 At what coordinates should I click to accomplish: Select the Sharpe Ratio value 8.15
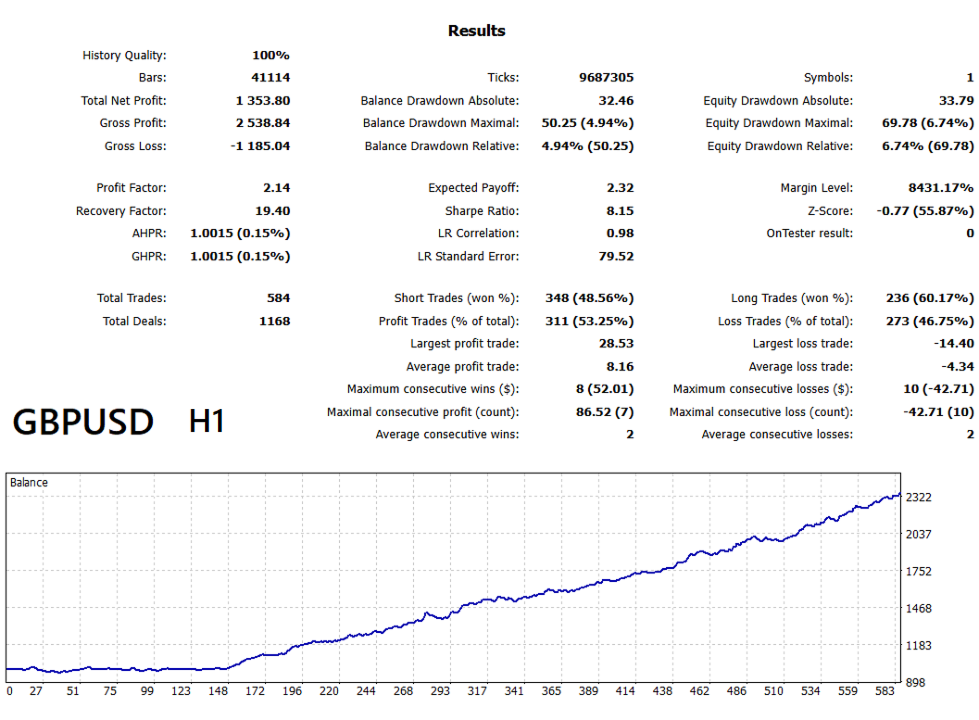[620, 211]
